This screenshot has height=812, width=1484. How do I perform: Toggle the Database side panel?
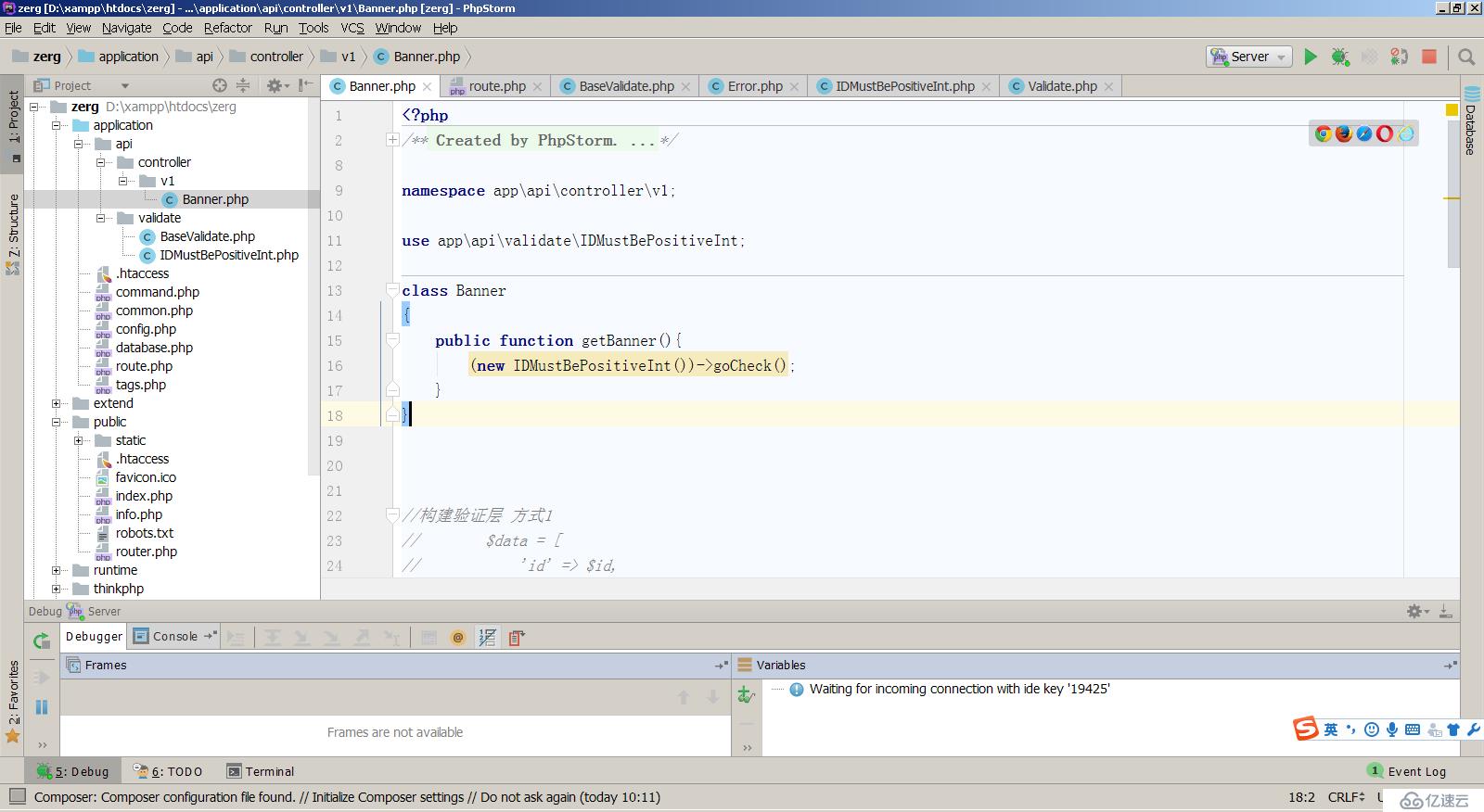coord(1472,121)
